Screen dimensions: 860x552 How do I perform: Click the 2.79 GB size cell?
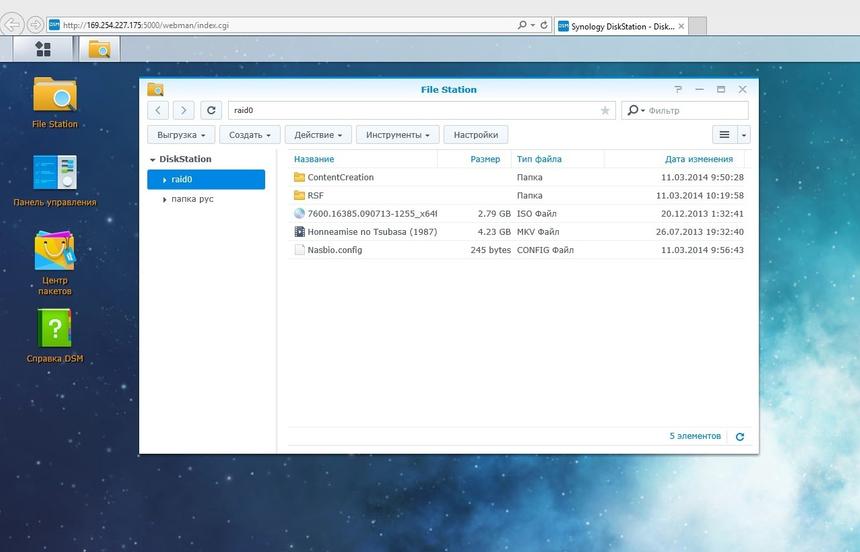pyautogui.click(x=494, y=213)
